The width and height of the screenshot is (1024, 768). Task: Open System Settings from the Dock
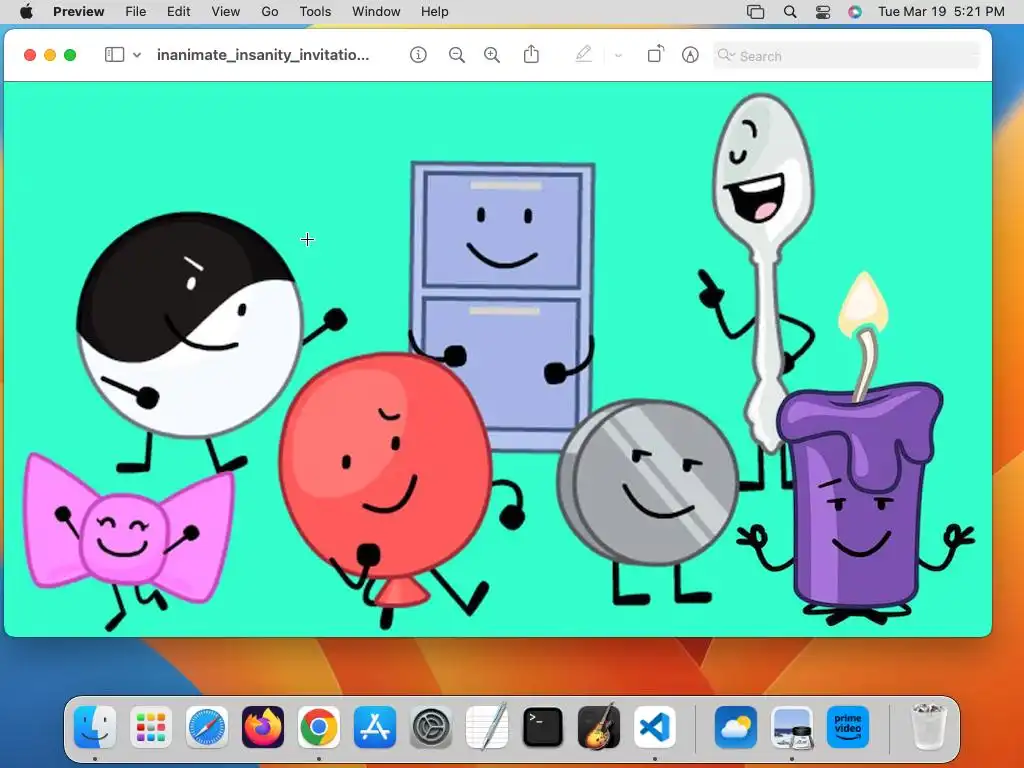431,727
